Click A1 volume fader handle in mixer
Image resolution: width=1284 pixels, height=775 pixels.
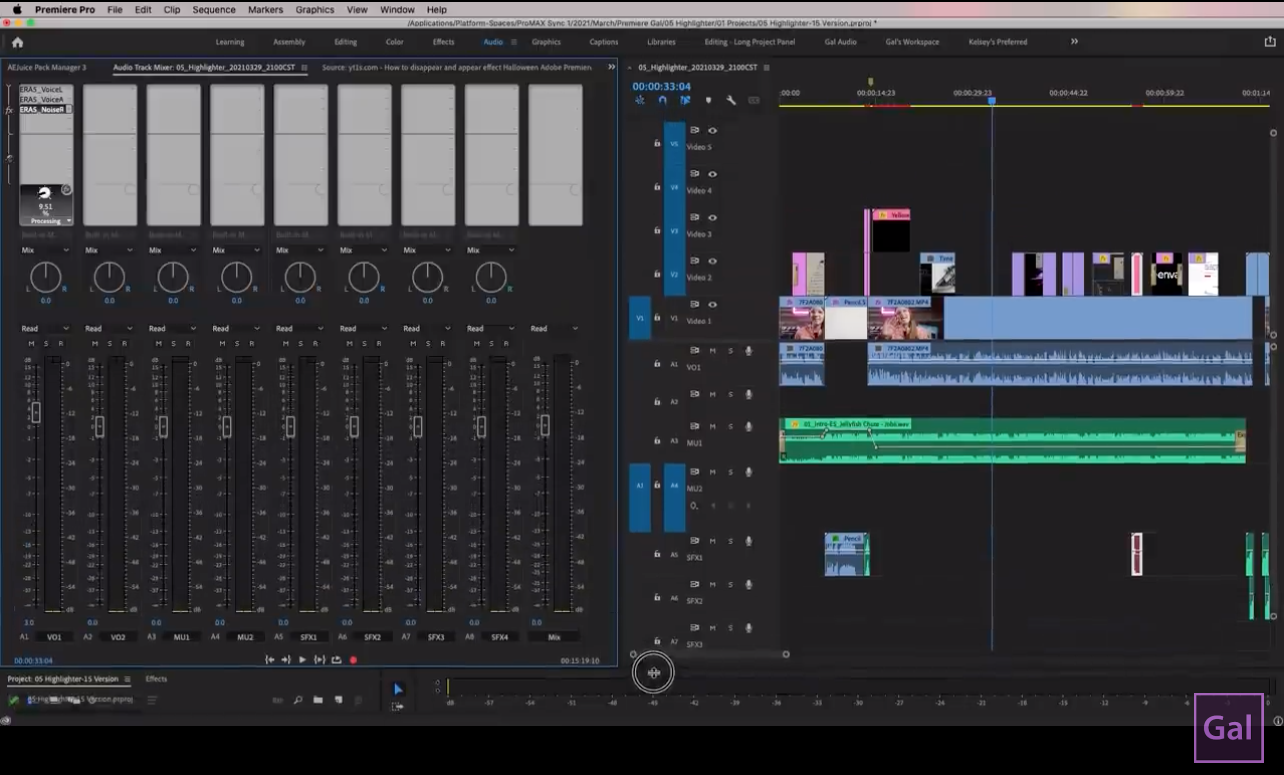point(36,412)
